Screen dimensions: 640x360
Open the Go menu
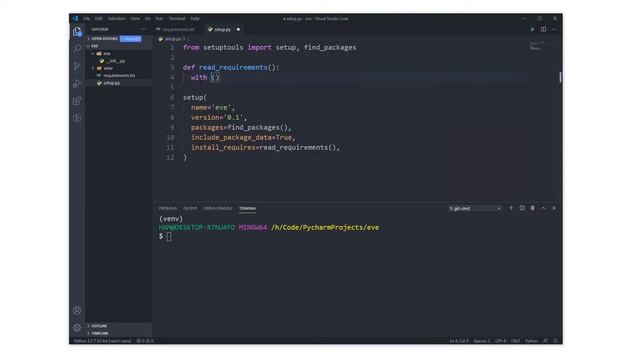pyautogui.click(x=148, y=18)
